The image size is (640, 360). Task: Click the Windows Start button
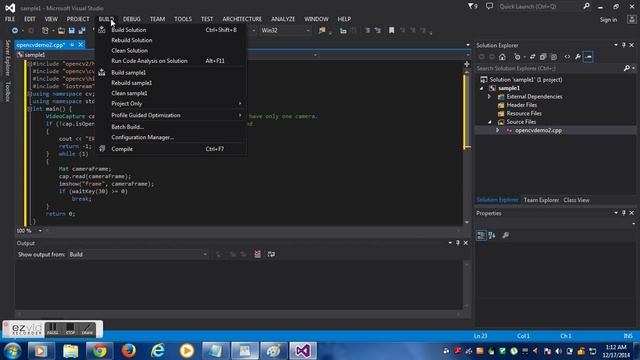click(x=12, y=351)
